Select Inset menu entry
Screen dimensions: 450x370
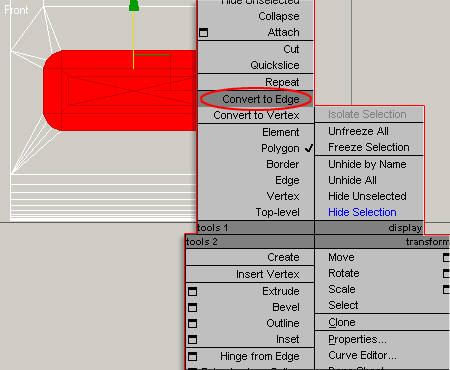(287, 339)
